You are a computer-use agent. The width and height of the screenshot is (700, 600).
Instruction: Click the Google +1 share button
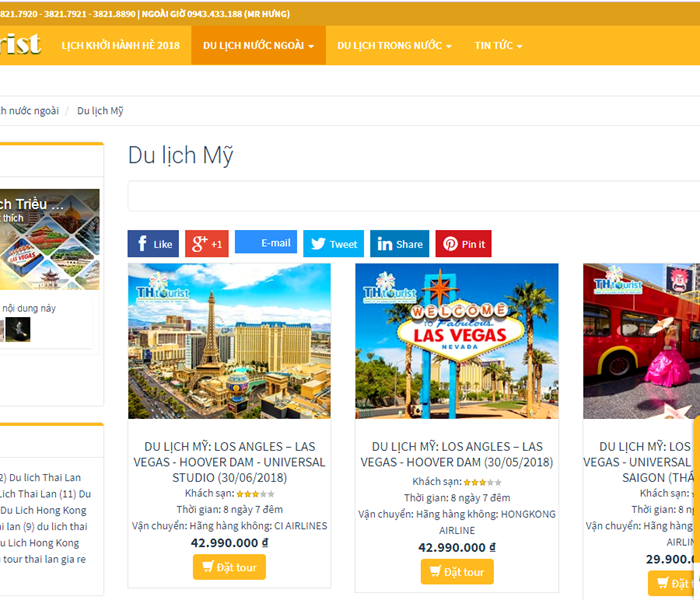pos(207,244)
